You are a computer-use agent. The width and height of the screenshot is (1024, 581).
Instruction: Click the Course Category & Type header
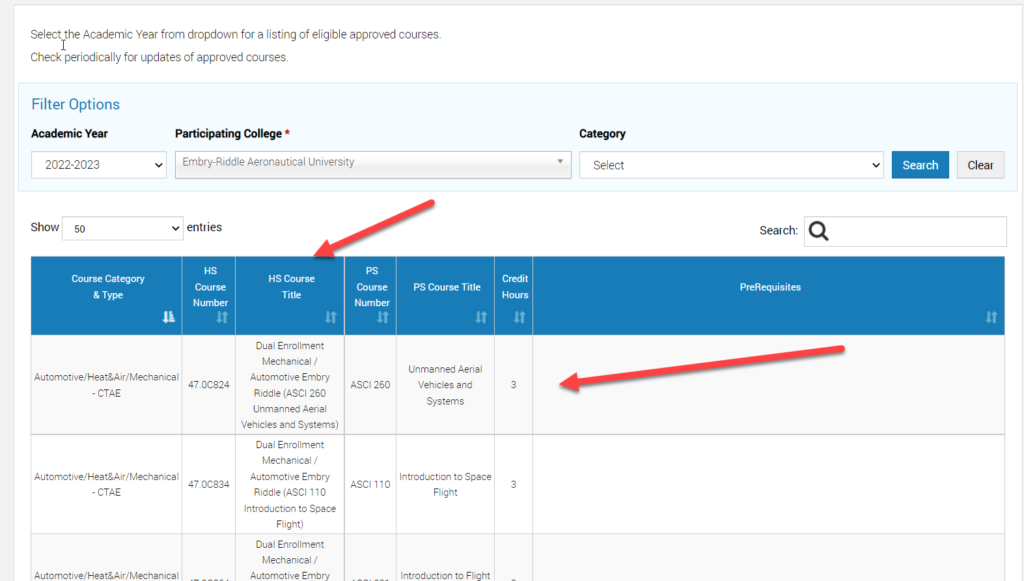pos(106,287)
